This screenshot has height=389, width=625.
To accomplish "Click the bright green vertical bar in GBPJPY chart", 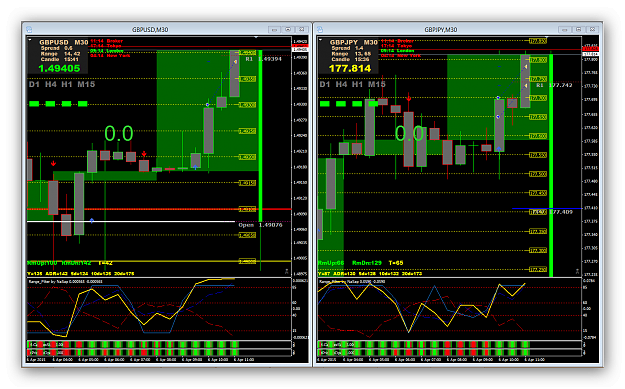I will [551, 165].
